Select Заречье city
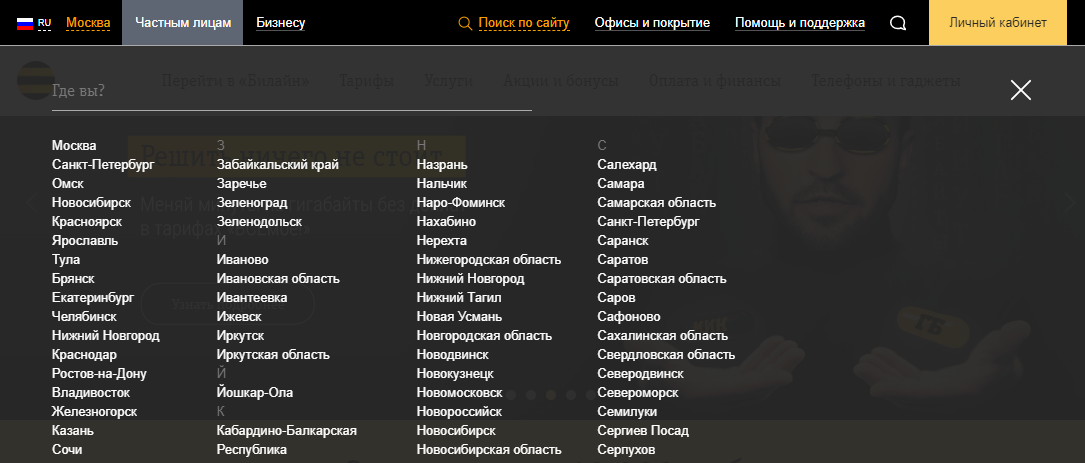 [x=241, y=183]
